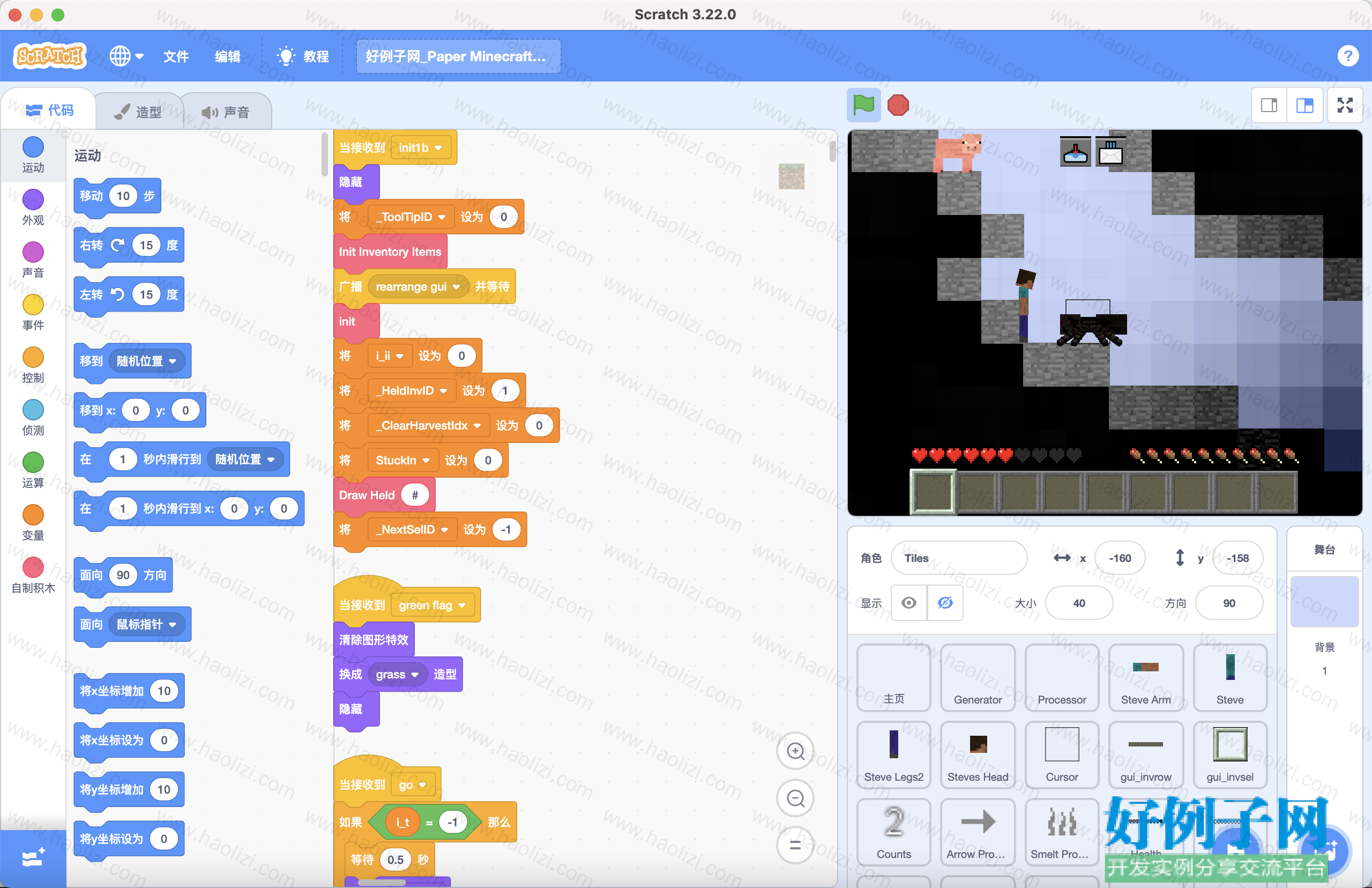The width and height of the screenshot is (1372, 888).
Task: Open the help question mark button
Action: click(1348, 56)
